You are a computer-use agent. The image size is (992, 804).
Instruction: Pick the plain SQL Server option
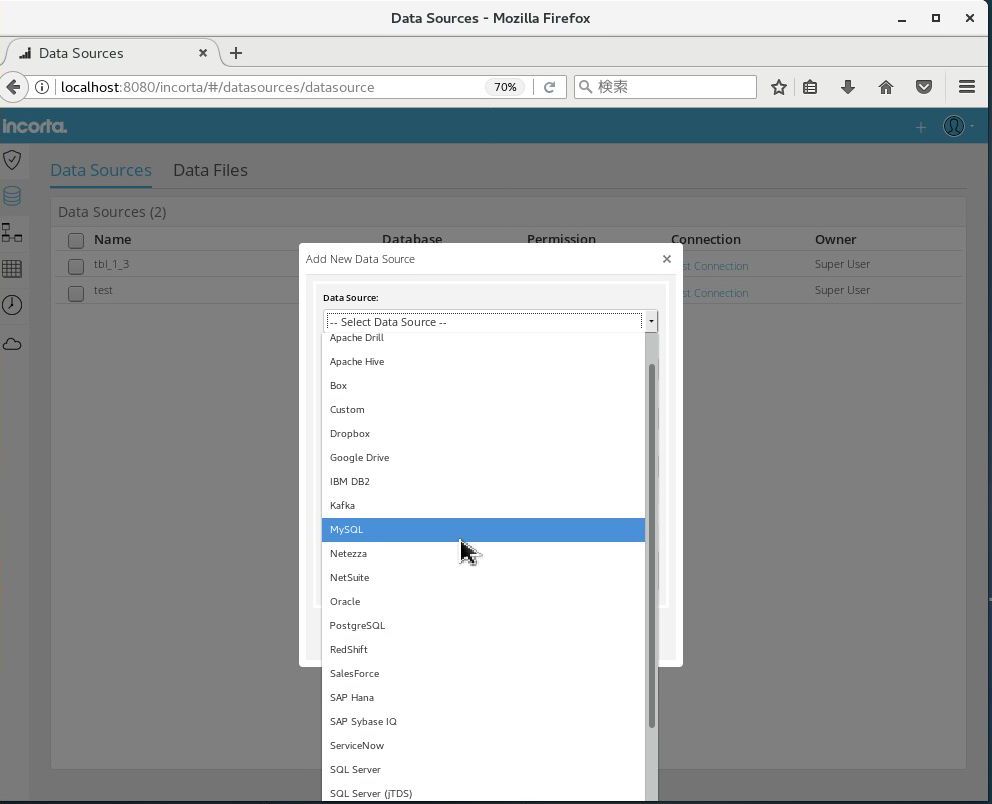(x=483, y=770)
